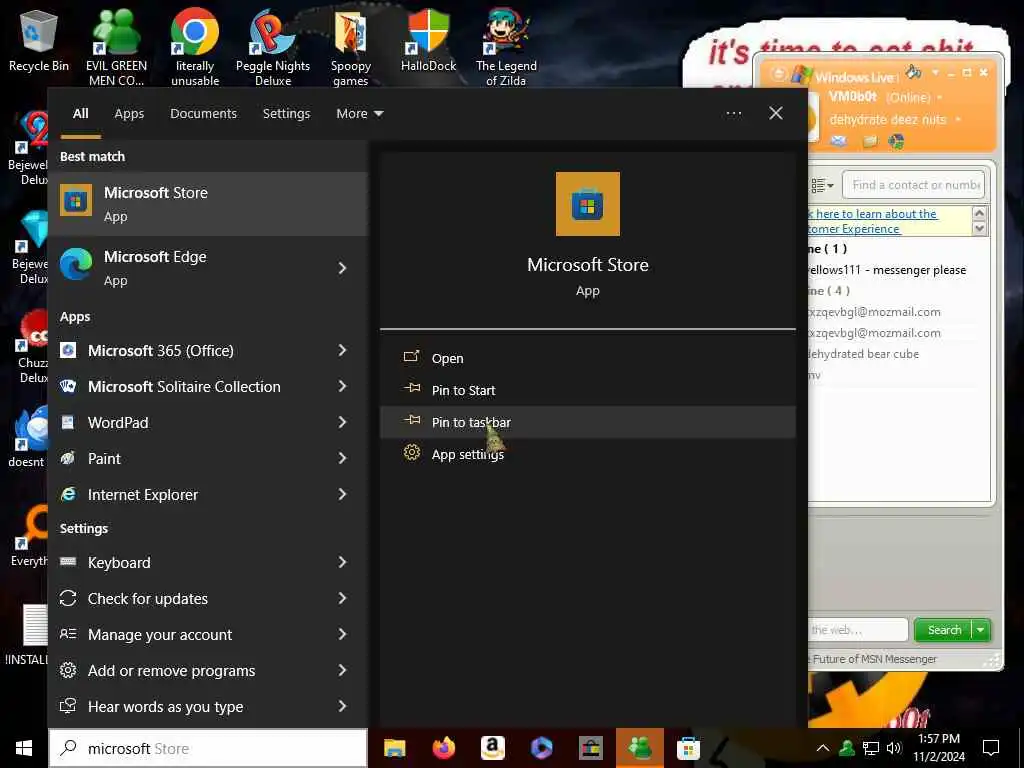Click the Keyboard settings icon
Viewport: 1024px width, 768px height.
(68, 562)
